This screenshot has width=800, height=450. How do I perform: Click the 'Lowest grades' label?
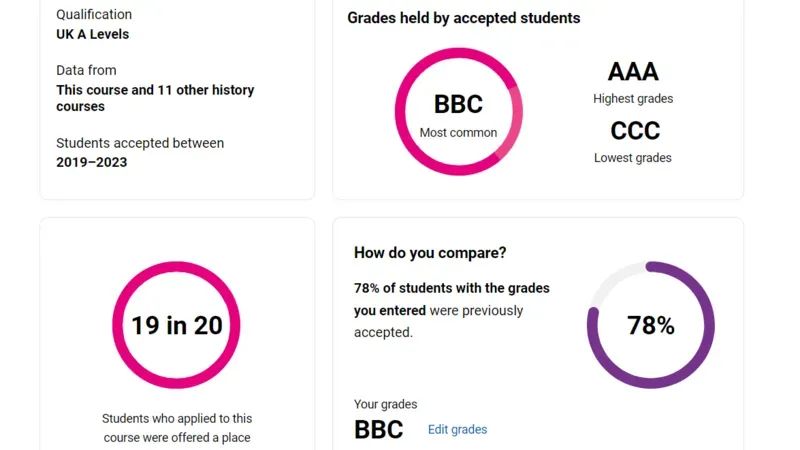coord(633,158)
